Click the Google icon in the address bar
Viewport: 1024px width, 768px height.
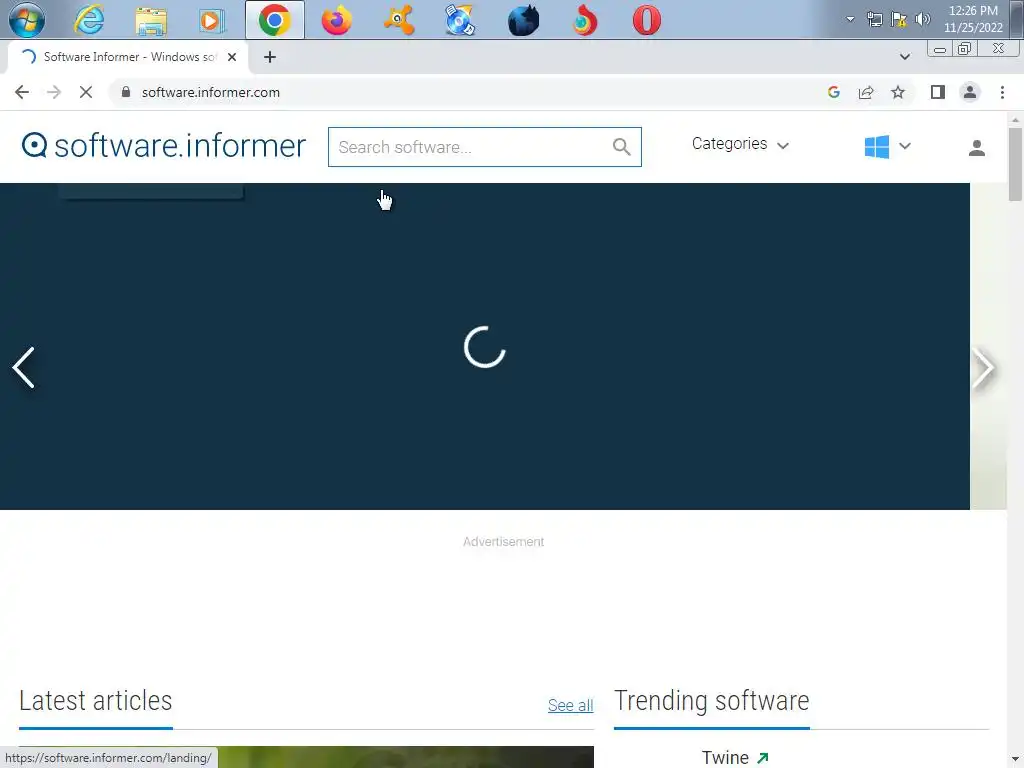click(x=833, y=92)
